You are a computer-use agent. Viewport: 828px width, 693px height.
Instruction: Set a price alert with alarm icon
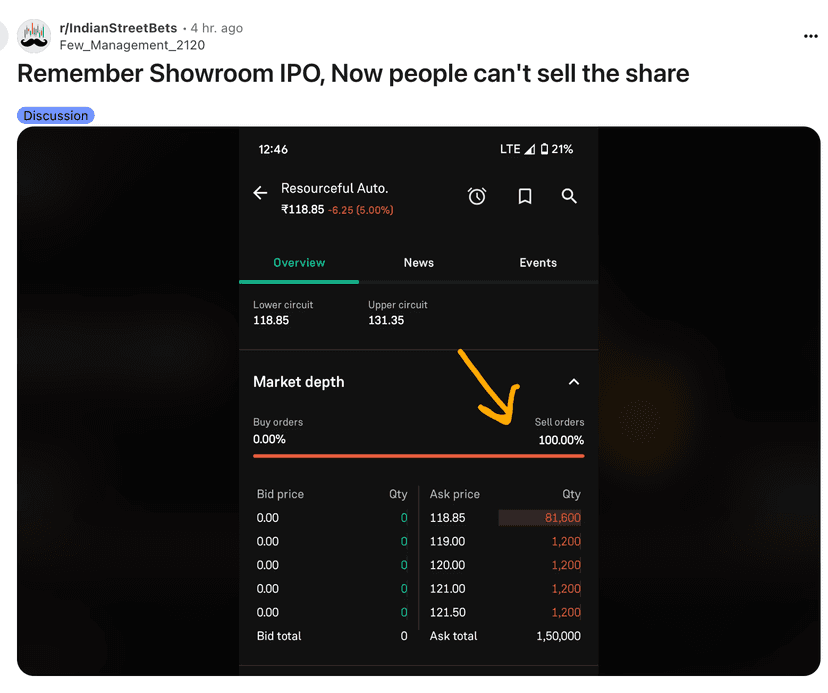coord(477,197)
